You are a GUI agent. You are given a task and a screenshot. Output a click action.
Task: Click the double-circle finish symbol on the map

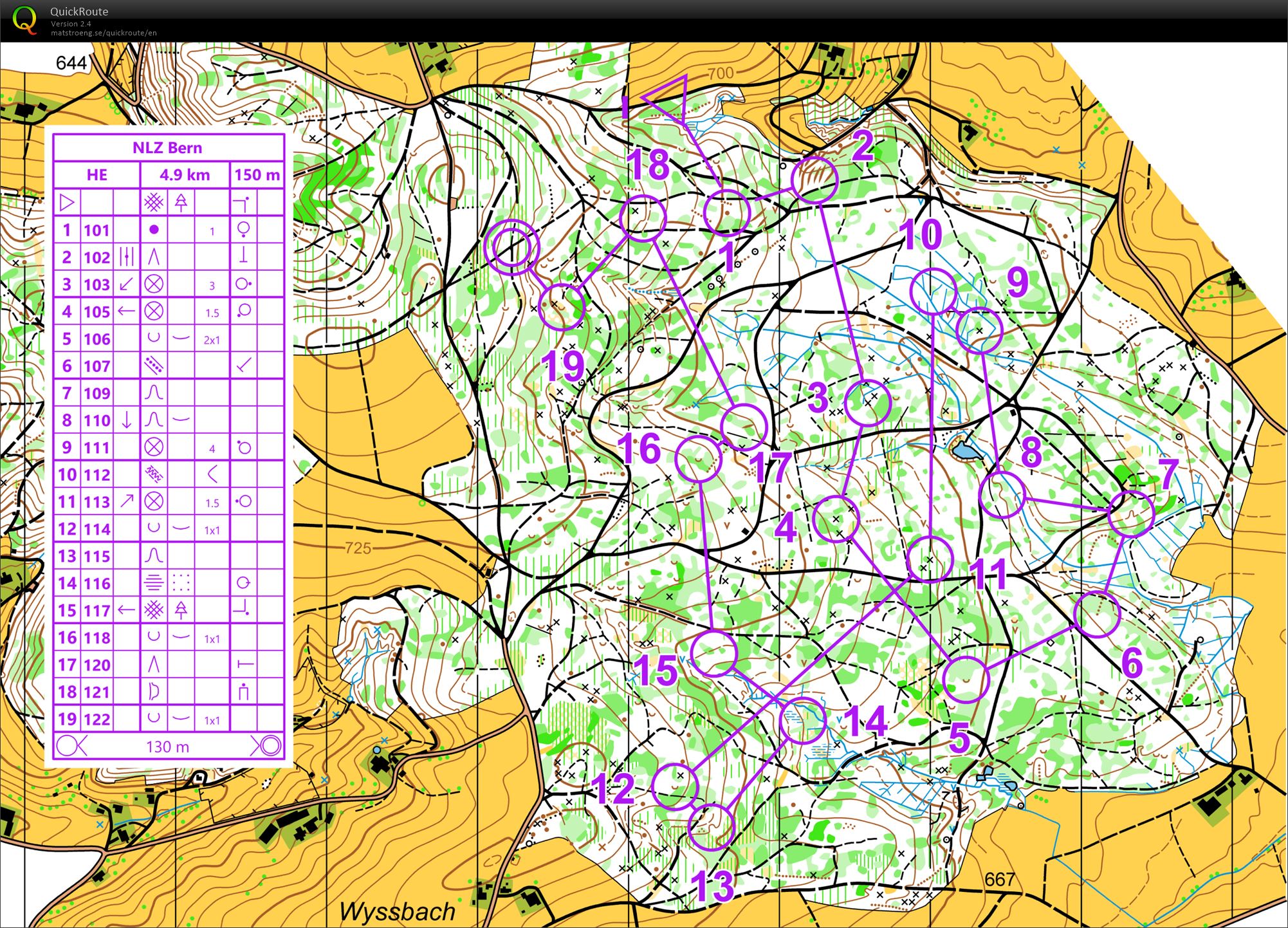pos(512,247)
